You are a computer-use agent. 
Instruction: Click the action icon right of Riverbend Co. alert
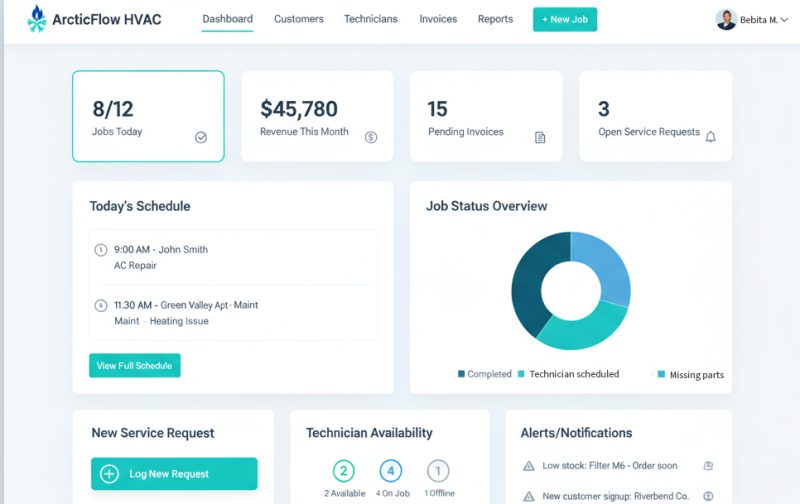tap(708, 496)
